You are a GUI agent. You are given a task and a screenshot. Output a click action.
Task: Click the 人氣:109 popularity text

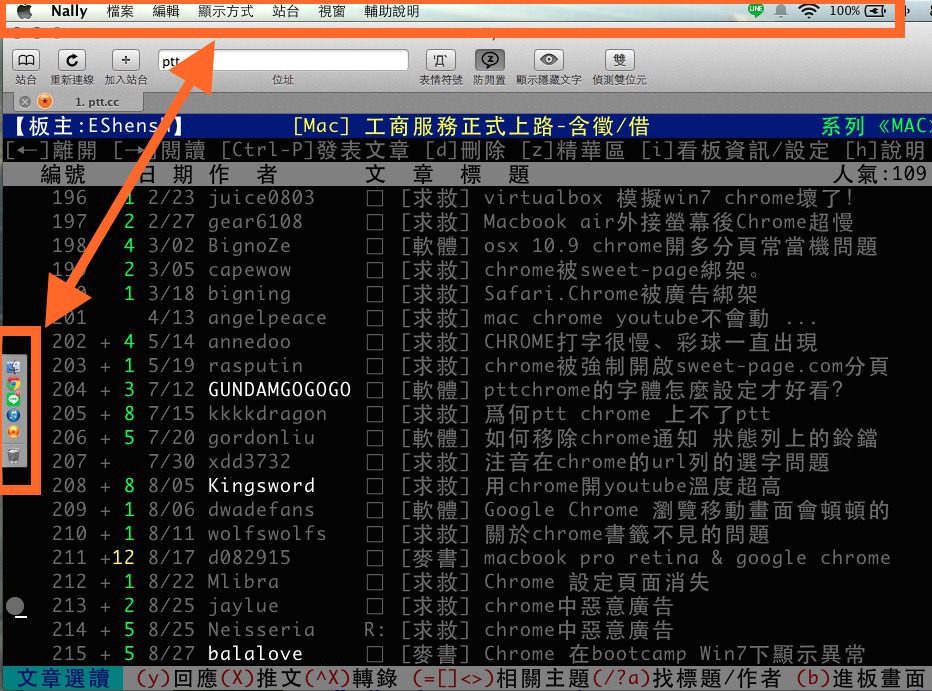pyautogui.click(x=879, y=173)
